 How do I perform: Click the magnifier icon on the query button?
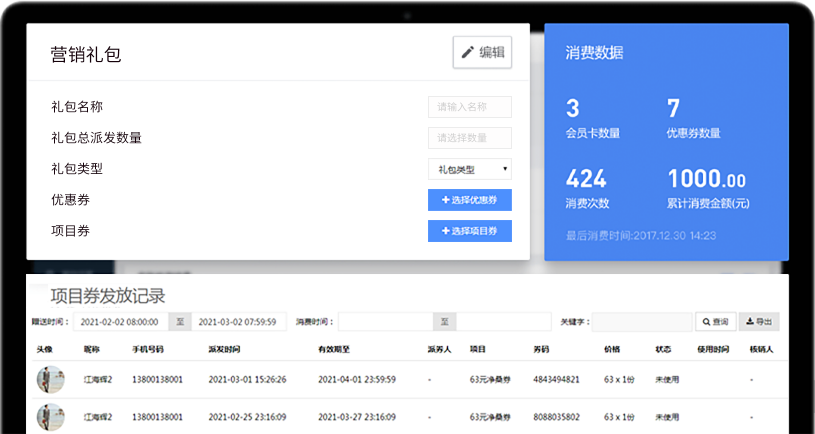(x=706, y=322)
